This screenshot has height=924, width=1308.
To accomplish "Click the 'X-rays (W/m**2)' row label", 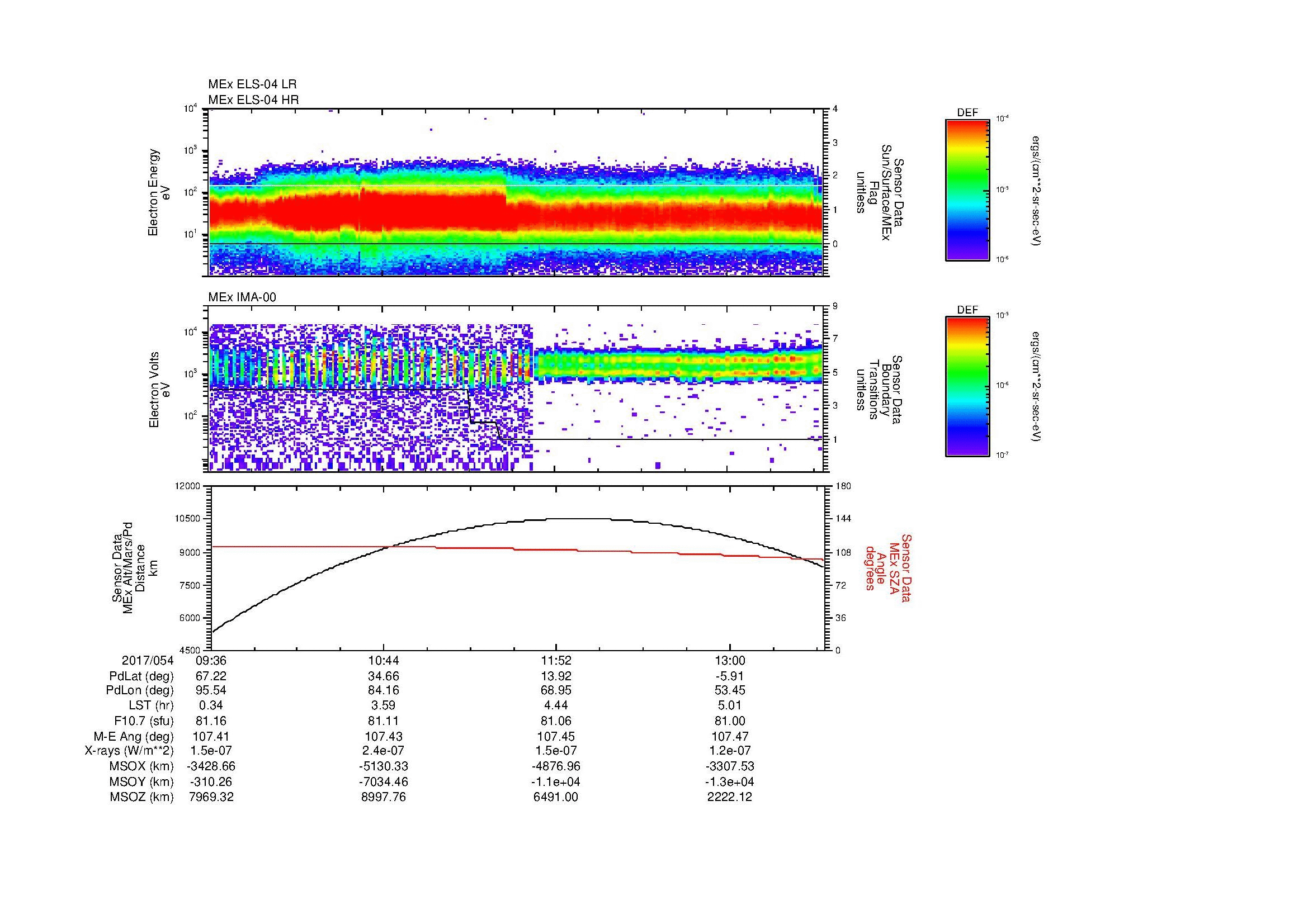I will [129, 751].
